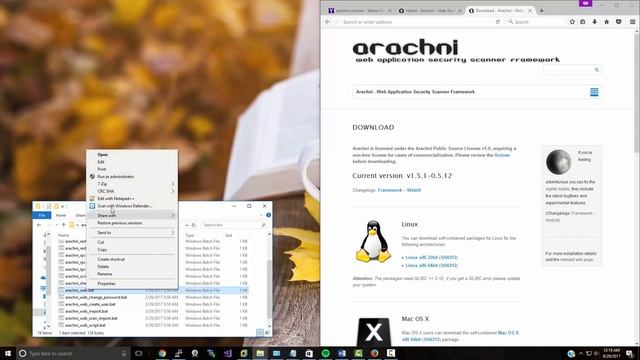Open Properties from the context menu
640x360 pixels.
pos(106,284)
